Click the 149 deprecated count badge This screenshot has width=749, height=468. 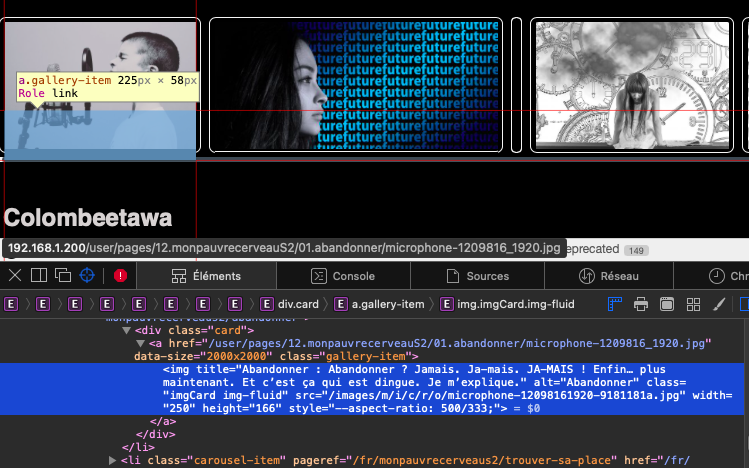636,250
